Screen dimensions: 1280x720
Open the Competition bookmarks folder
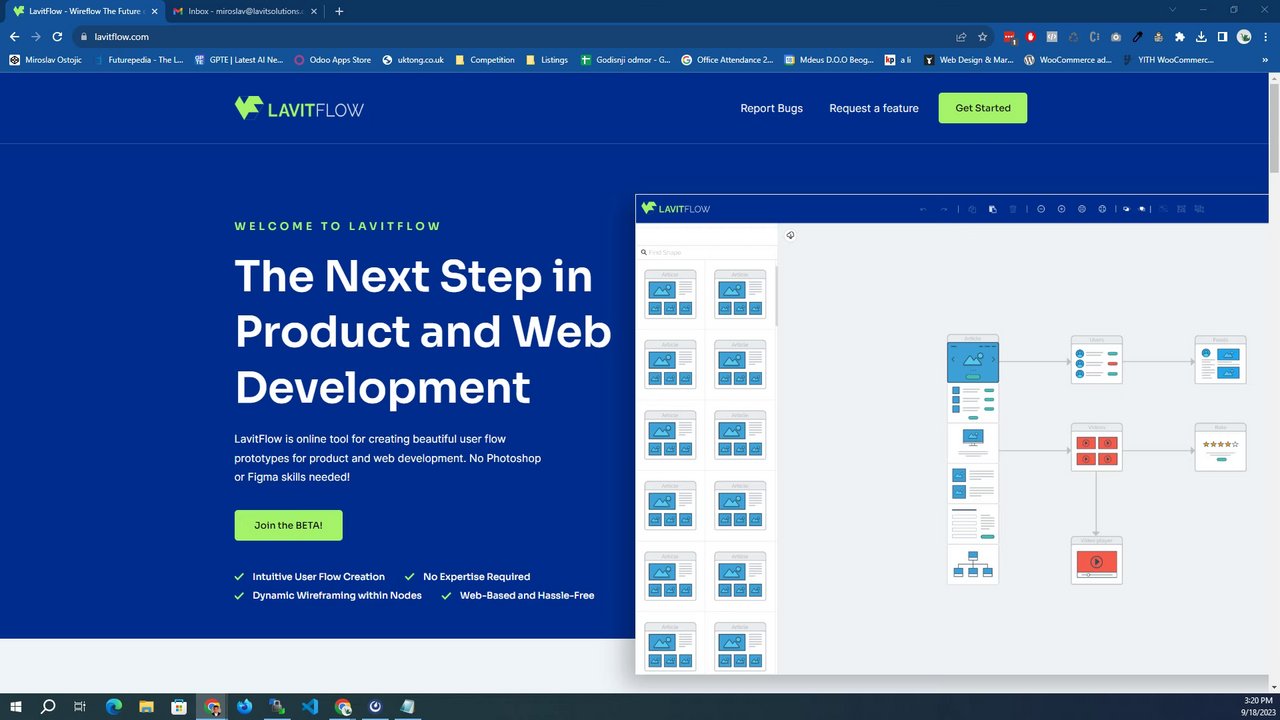click(x=485, y=60)
